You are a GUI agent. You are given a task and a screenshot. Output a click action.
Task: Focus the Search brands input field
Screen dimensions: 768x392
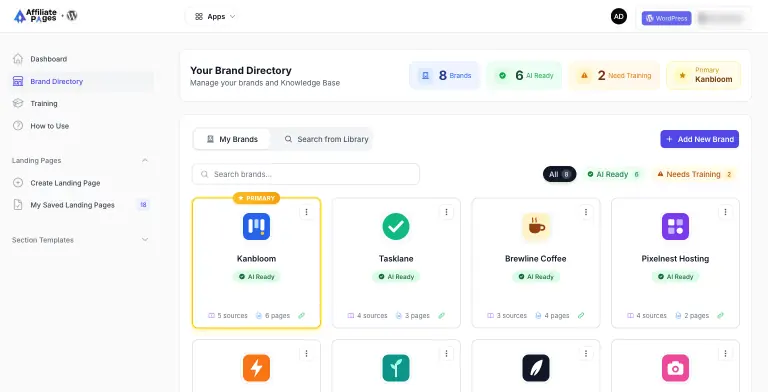(306, 174)
